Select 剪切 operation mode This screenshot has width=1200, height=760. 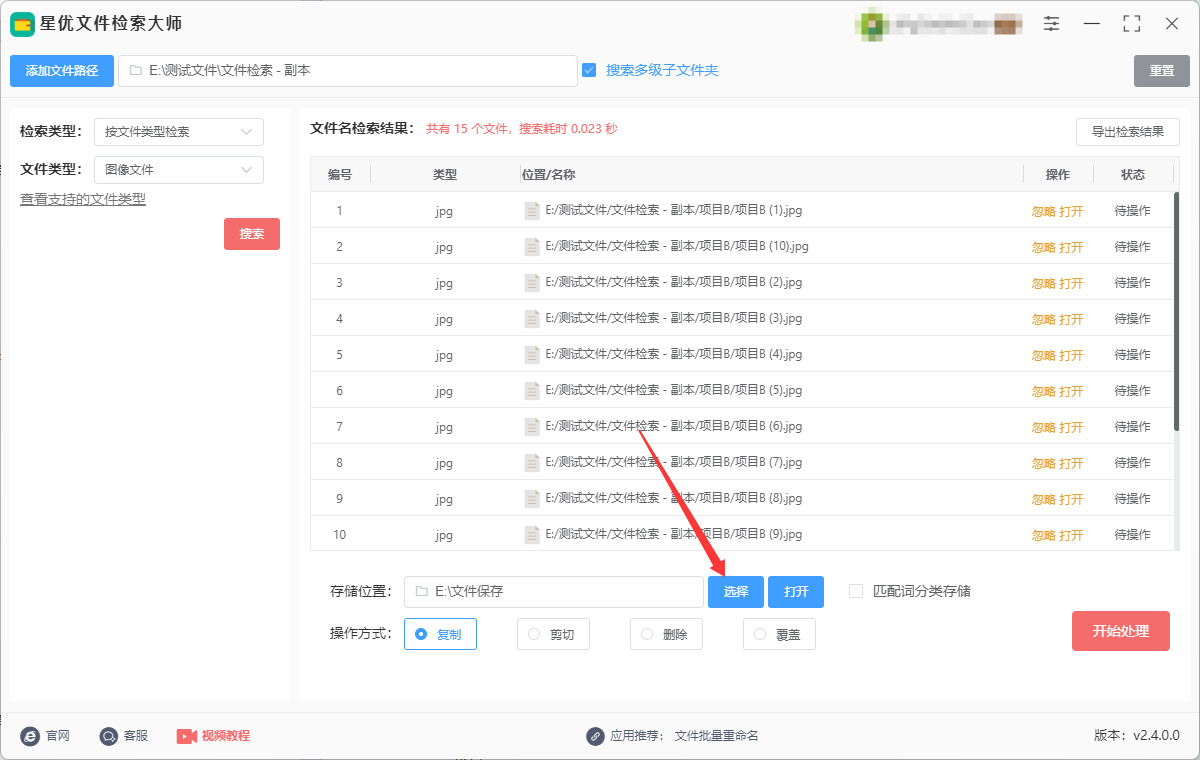click(x=553, y=634)
